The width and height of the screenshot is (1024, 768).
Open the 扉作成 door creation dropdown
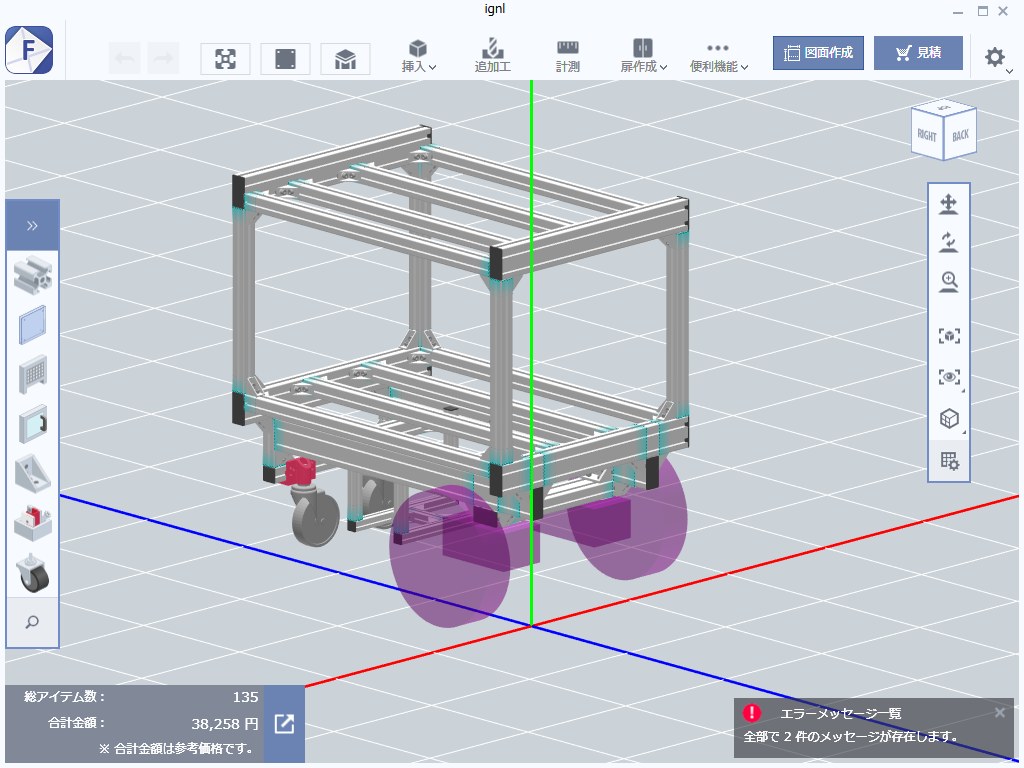[x=643, y=56]
